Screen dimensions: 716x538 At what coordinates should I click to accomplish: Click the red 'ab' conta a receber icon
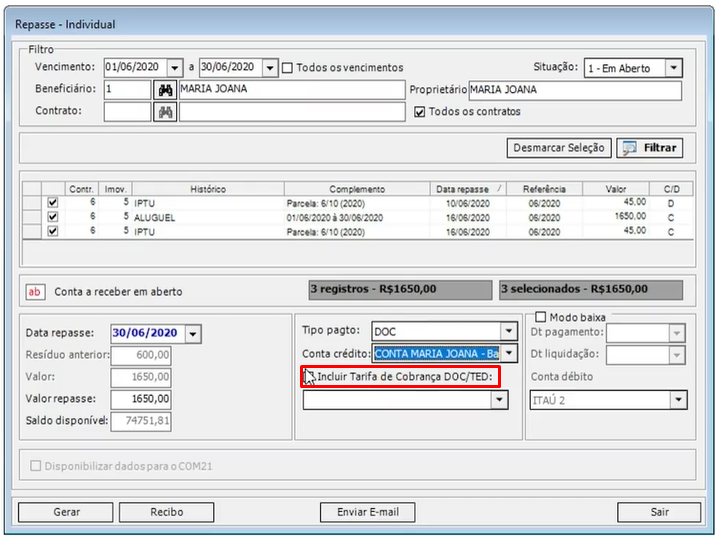pyautogui.click(x=35, y=292)
